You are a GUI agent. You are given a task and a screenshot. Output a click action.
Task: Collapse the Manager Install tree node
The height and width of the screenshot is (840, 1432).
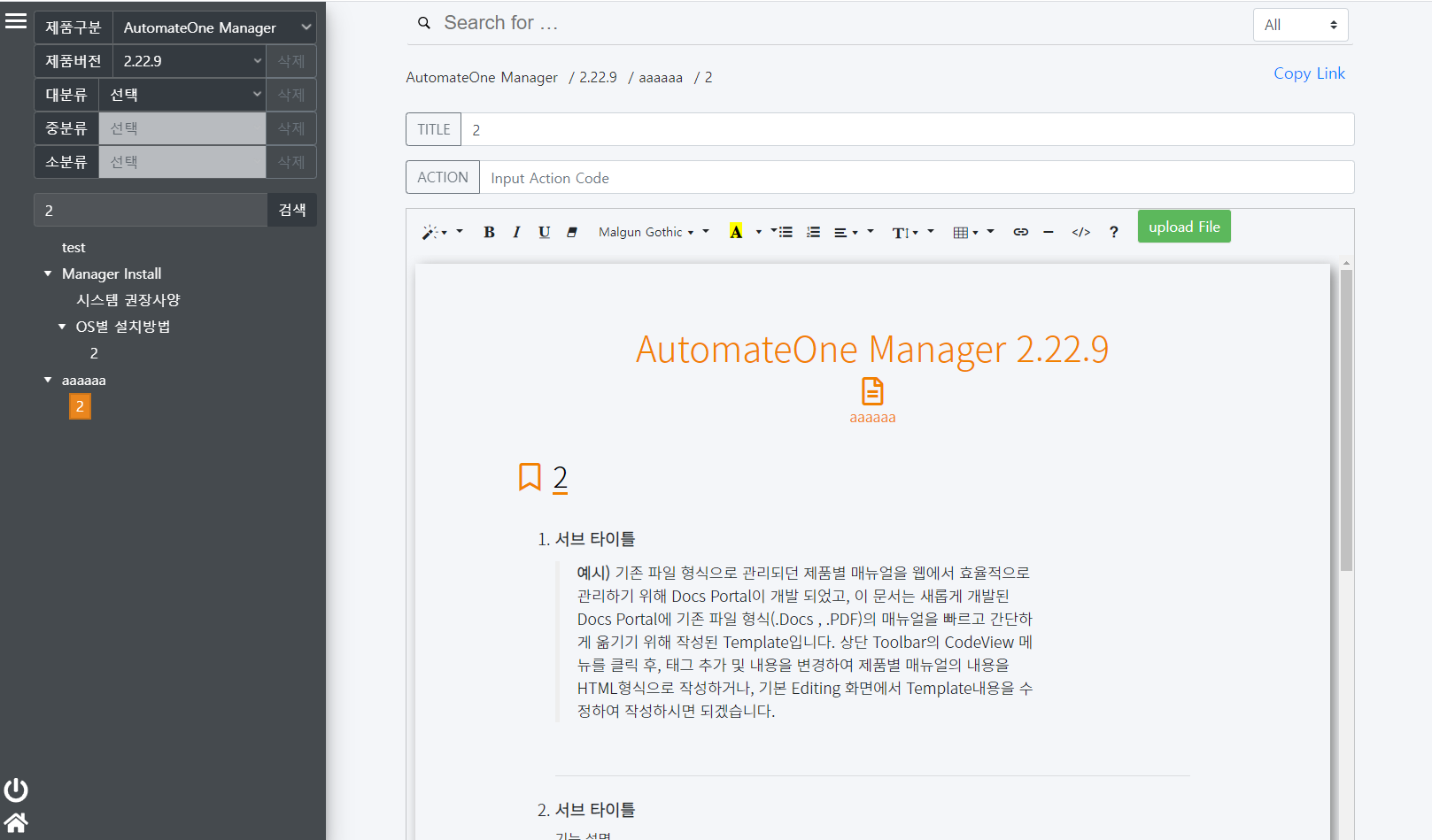pyautogui.click(x=48, y=274)
